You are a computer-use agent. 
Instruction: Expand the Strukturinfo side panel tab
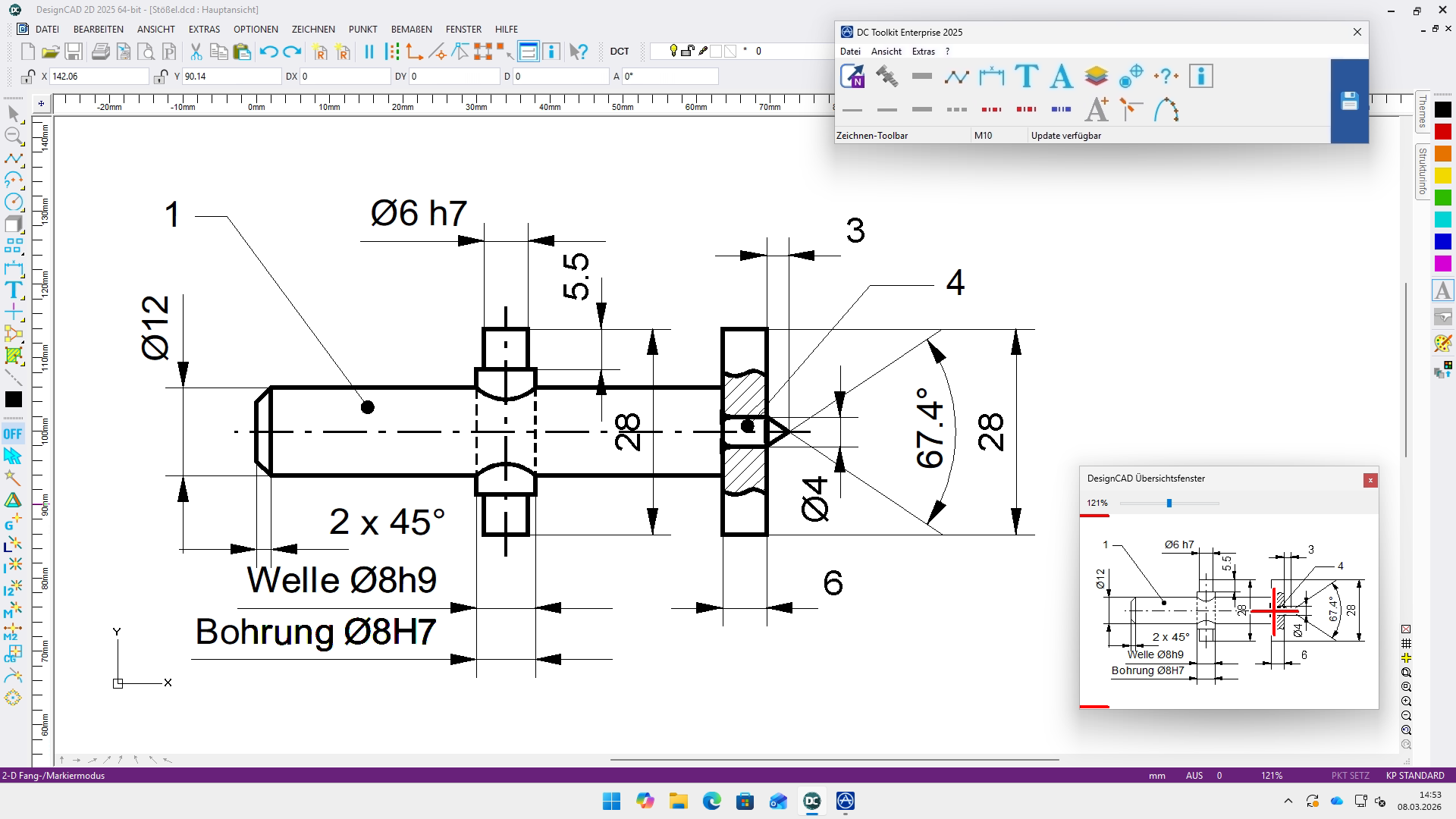pyautogui.click(x=1423, y=171)
